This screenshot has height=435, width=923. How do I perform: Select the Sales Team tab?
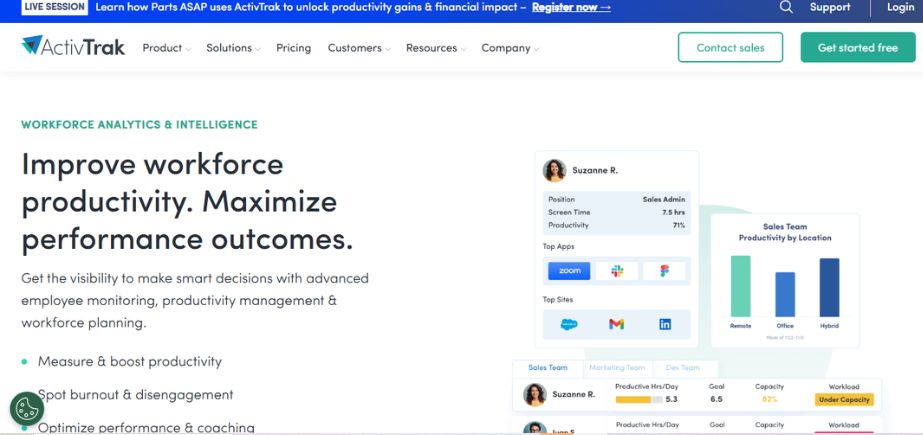click(547, 368)
